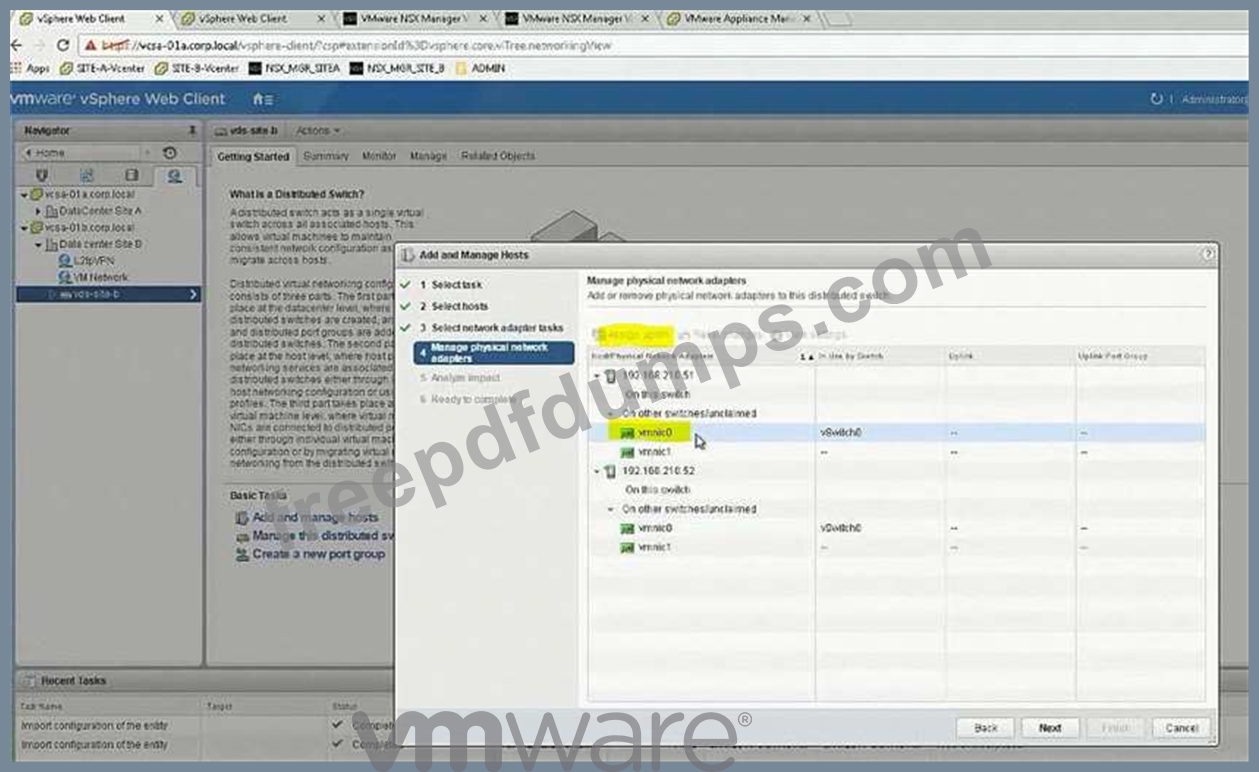Collapse the 192.168.210.52 host row

click(x=597, y=471)
